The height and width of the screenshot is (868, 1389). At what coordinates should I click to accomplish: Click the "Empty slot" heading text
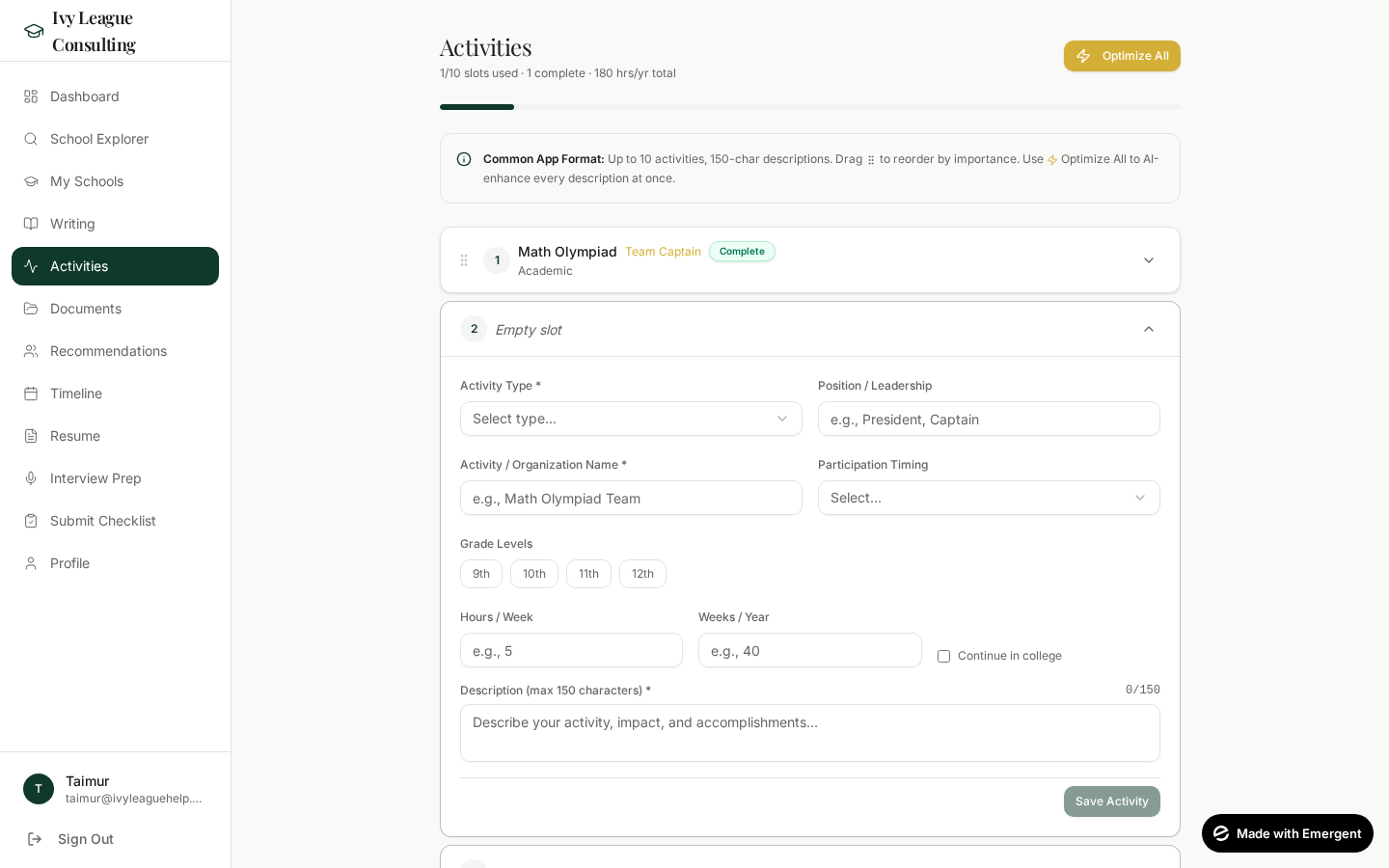point(529,330)
